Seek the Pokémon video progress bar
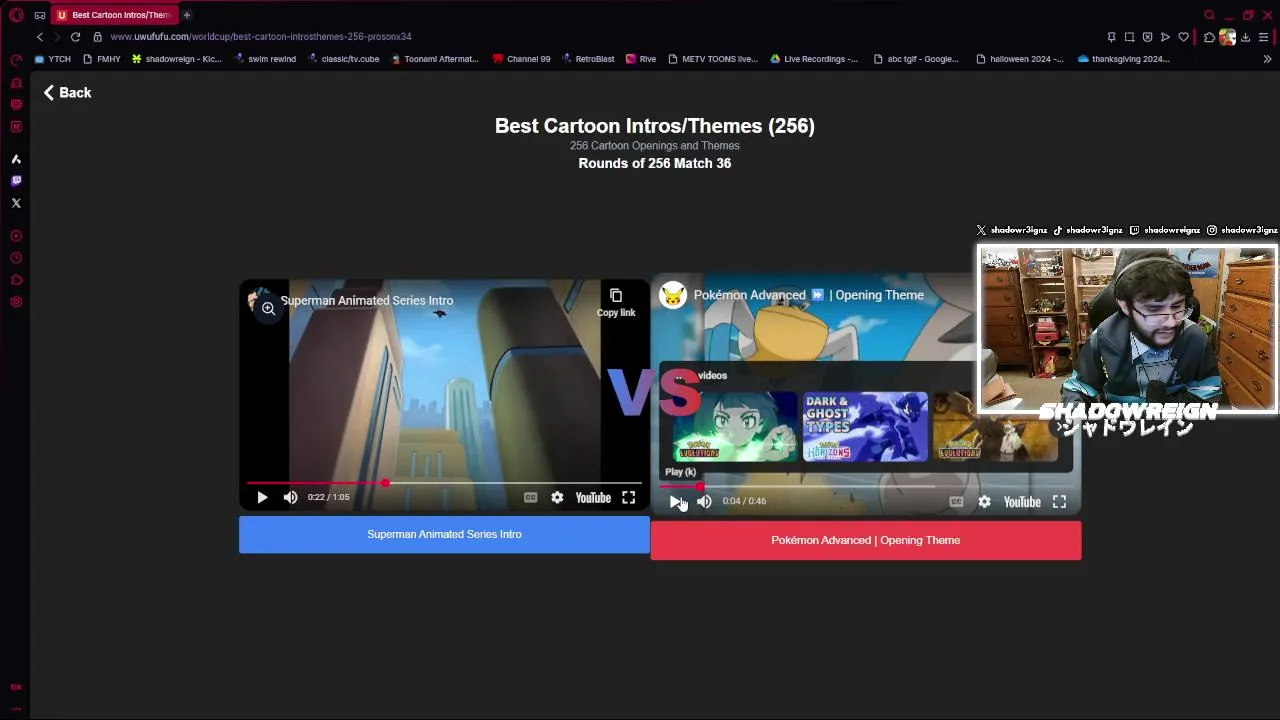Viewport: 1280px width, 720px height. [x=865, y=487]
